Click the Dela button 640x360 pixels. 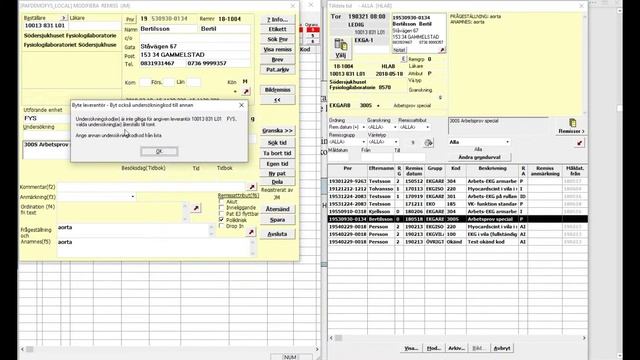point(278,182)
